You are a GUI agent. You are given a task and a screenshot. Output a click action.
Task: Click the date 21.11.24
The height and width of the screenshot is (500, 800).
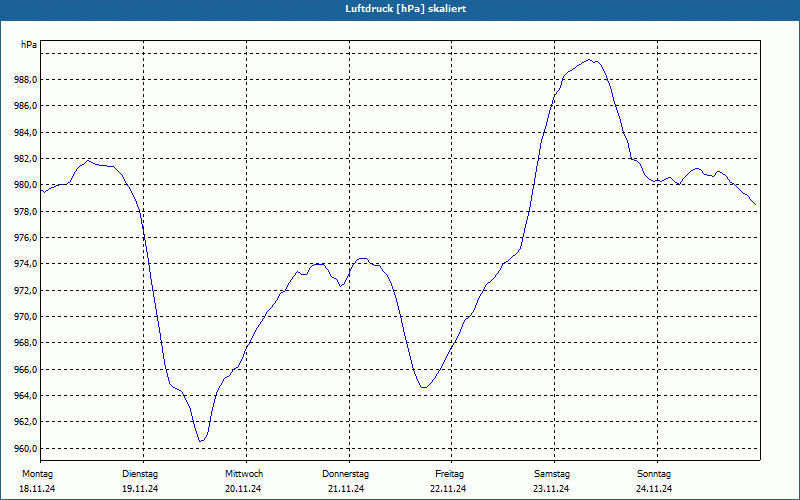click(346, 489)
